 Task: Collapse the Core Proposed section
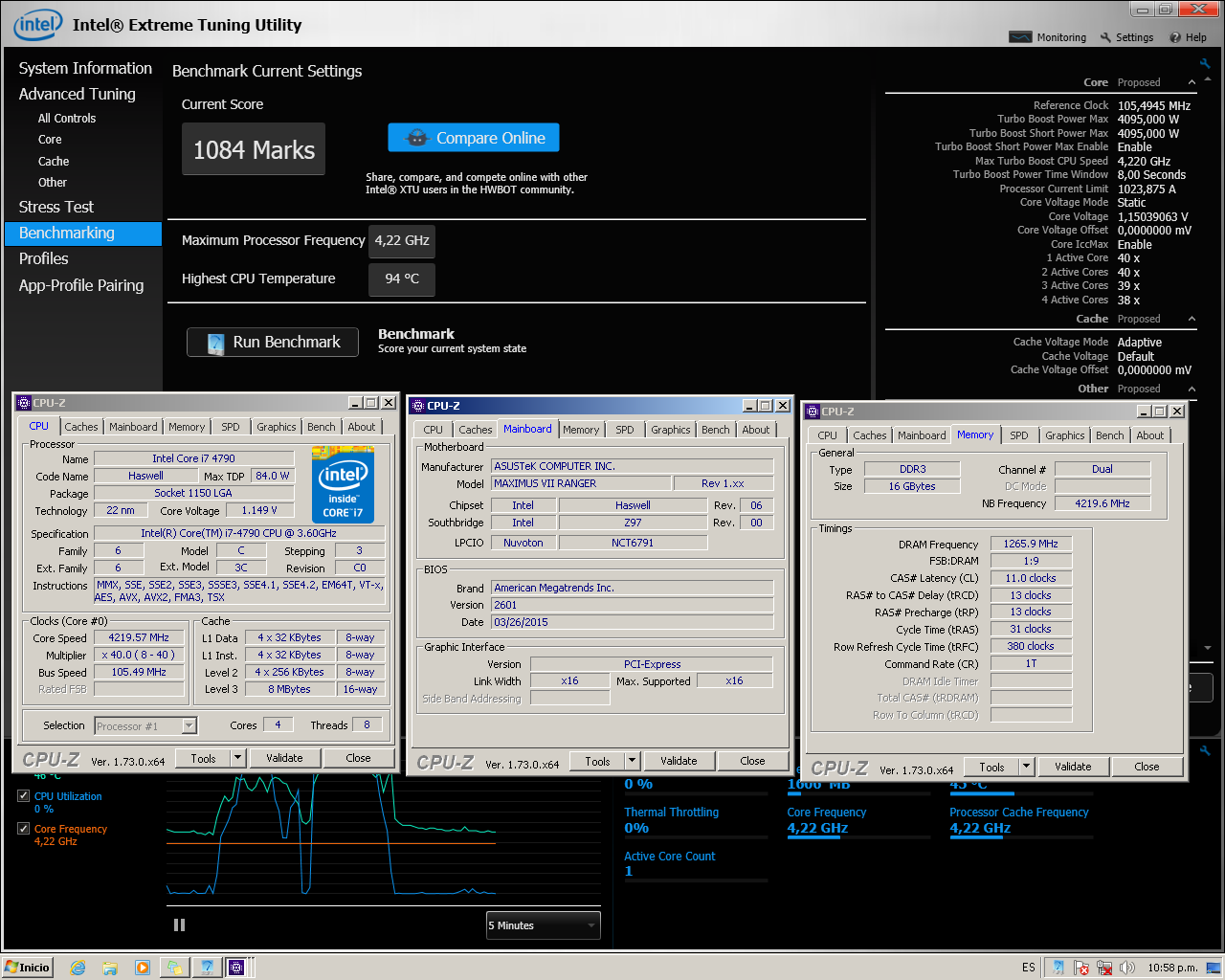pos(1192,83)
